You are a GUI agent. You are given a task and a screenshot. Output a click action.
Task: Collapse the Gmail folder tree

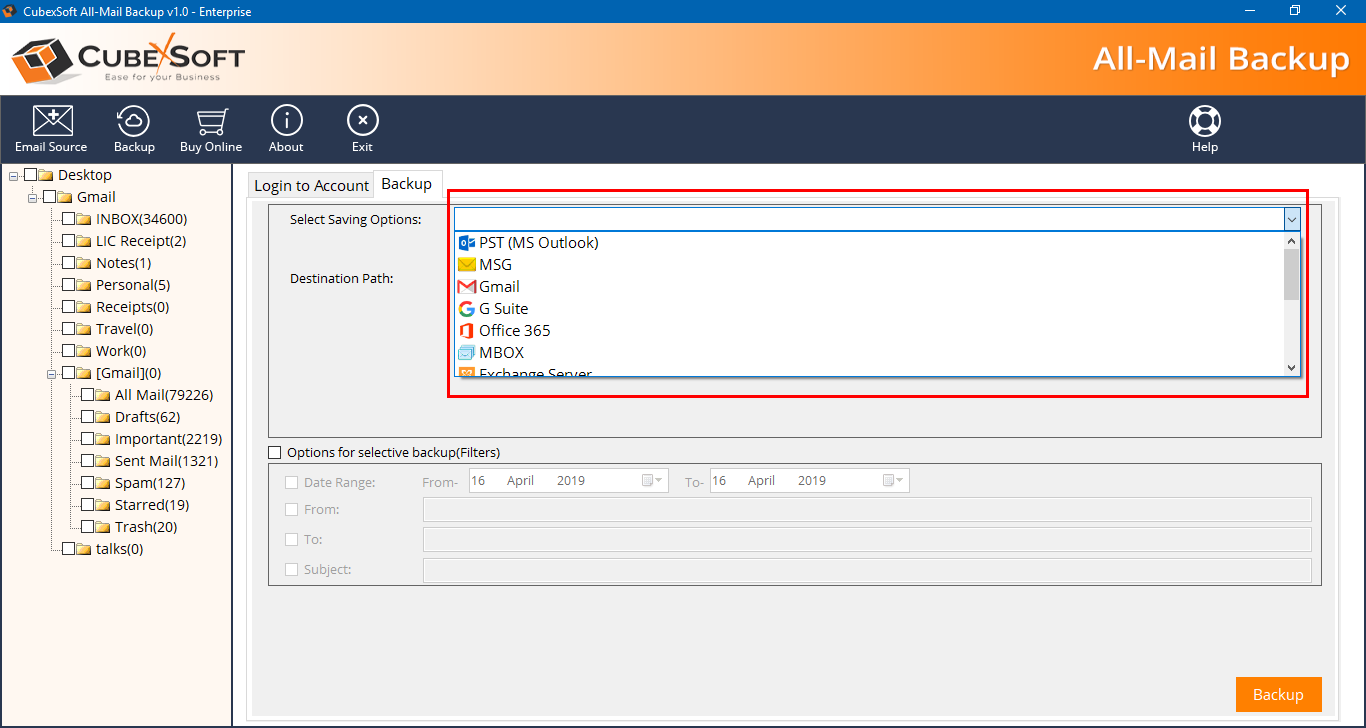tap(31, 196)
